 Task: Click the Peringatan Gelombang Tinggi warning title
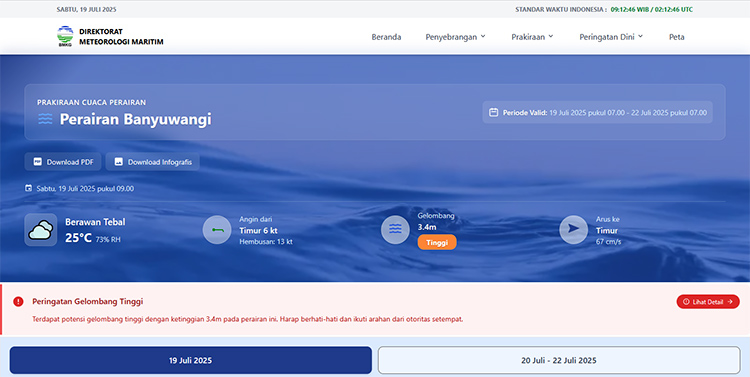tap(88, 301)
